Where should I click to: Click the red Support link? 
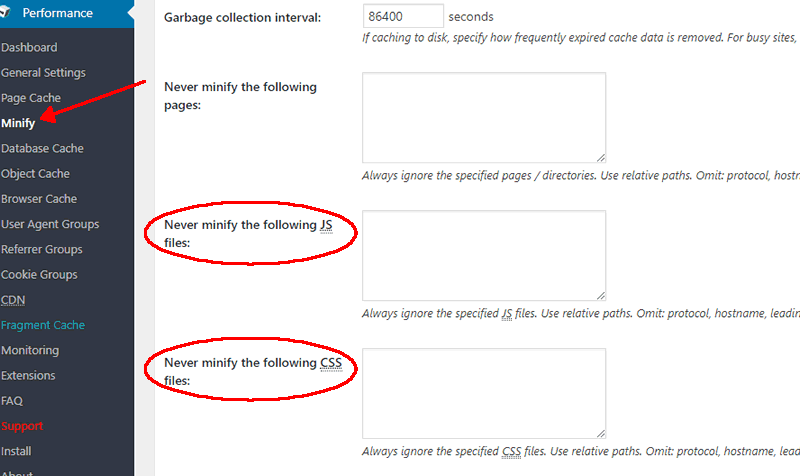pyautogui.click(x=22, y=426)
